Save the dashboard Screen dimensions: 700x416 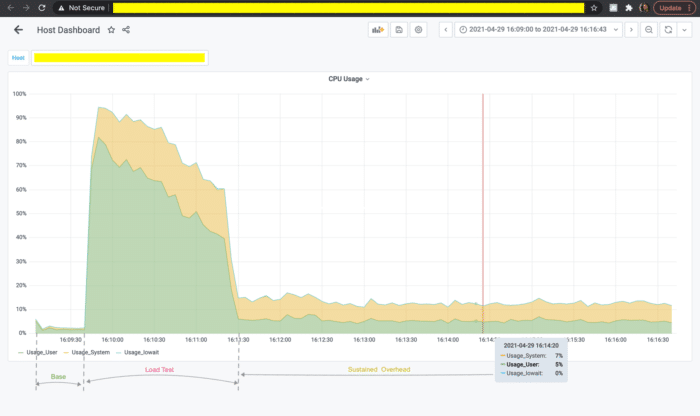399,30
